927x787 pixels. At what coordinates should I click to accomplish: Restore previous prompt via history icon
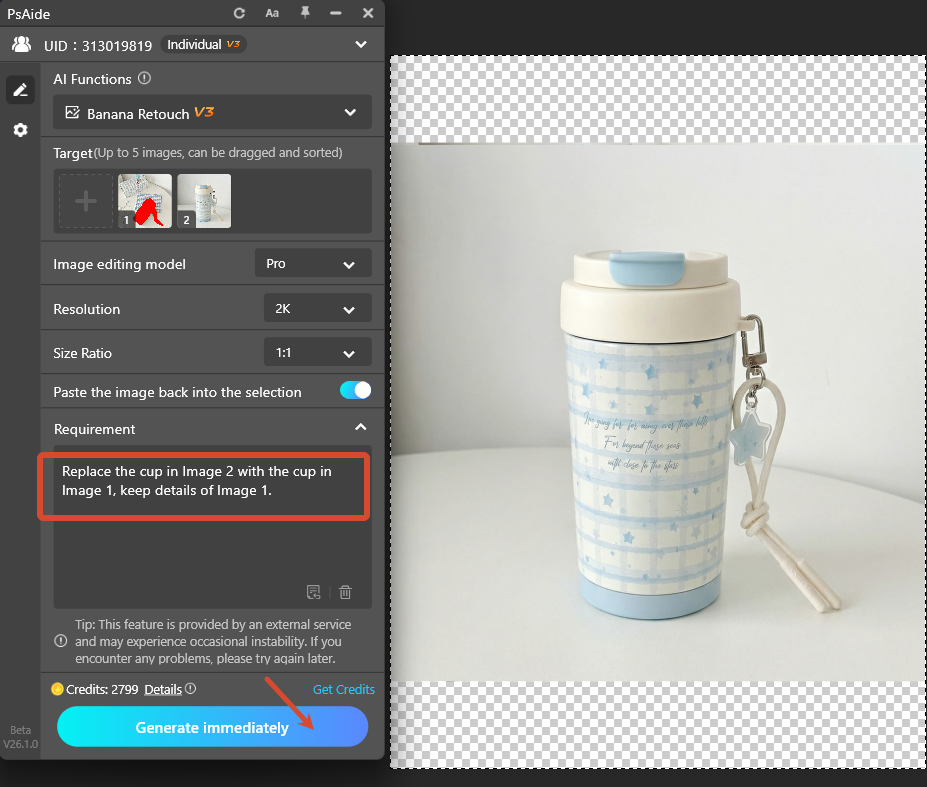point(313,592)
